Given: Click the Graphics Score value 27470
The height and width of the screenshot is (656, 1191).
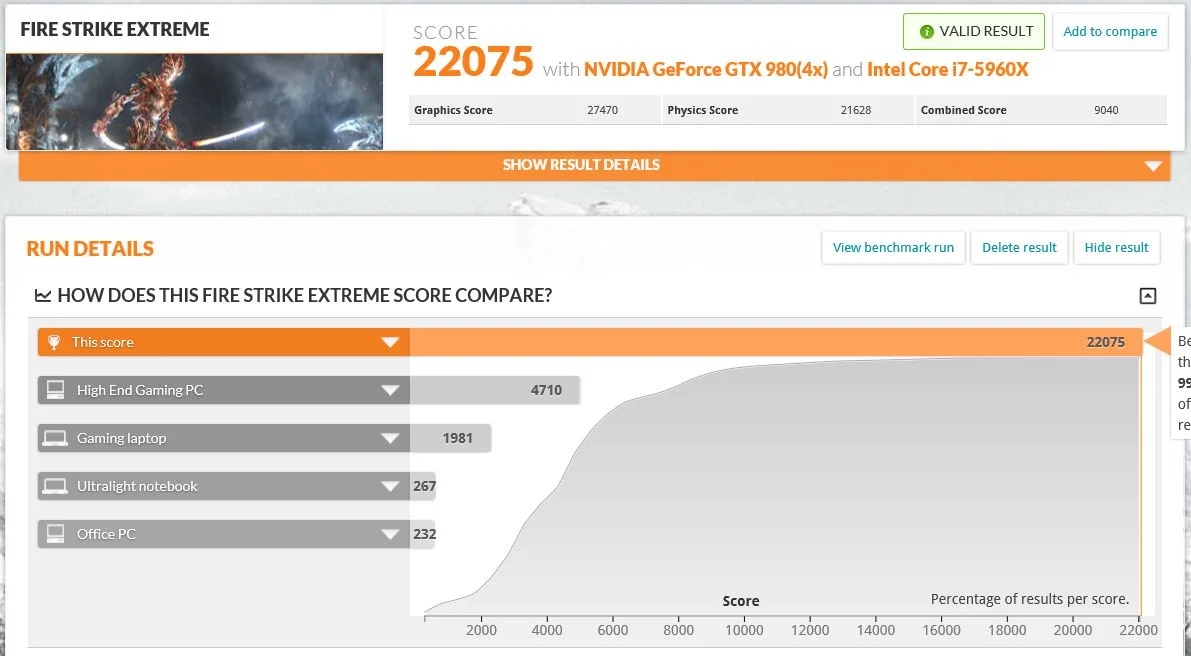Looking at the screenshot, I should click(602, 110).
